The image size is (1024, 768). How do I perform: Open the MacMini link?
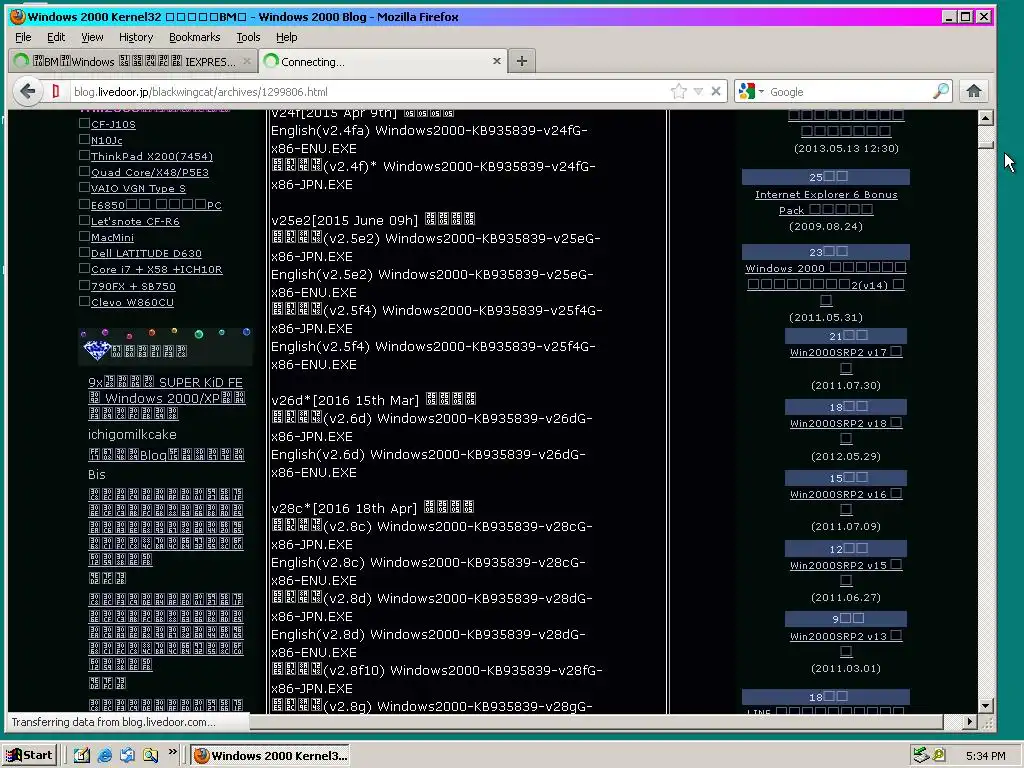(x=112, y=238)
